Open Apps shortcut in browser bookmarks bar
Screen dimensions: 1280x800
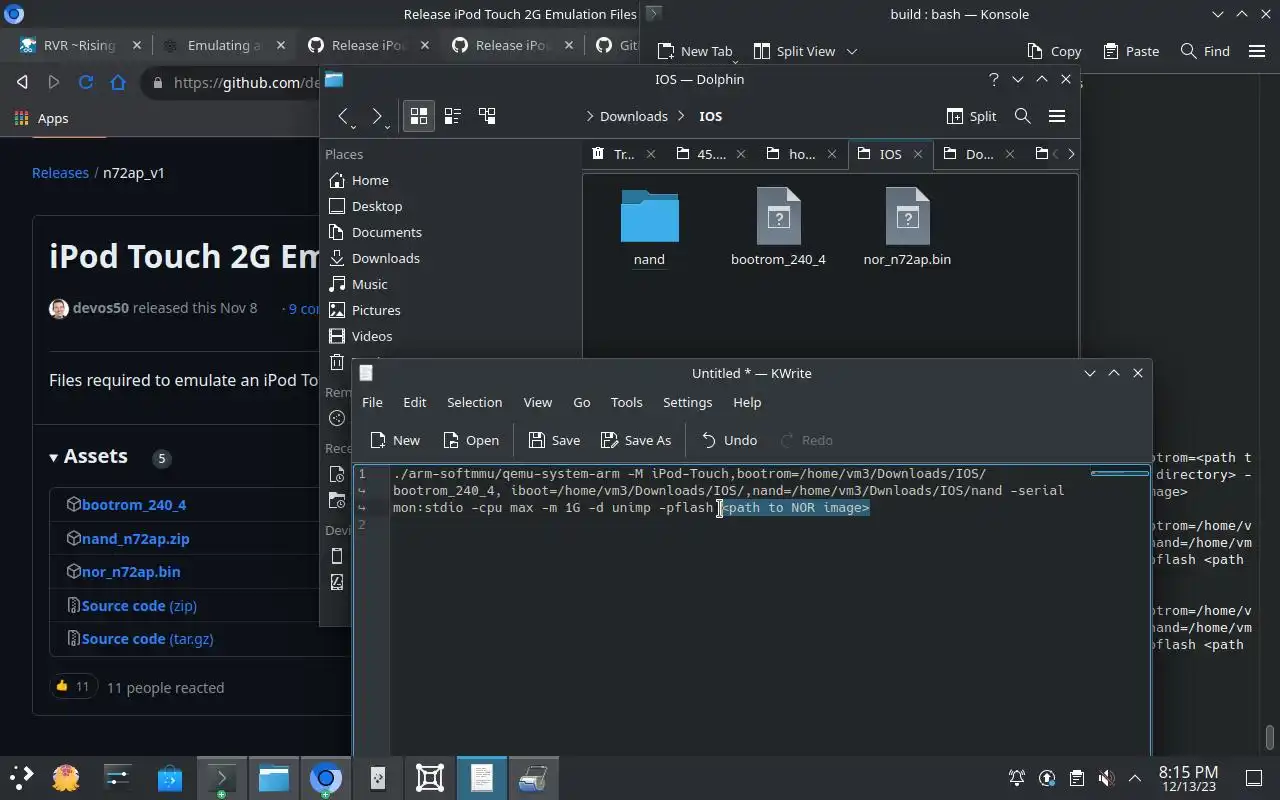[42, 118]
